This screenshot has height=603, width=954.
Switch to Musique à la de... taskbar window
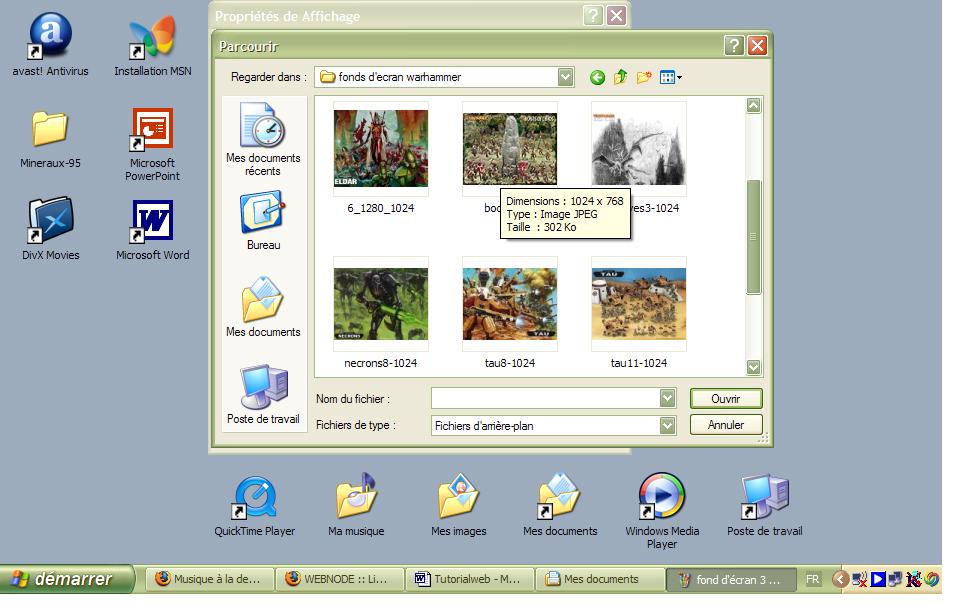pyautogui.click(x=210, y=579)
